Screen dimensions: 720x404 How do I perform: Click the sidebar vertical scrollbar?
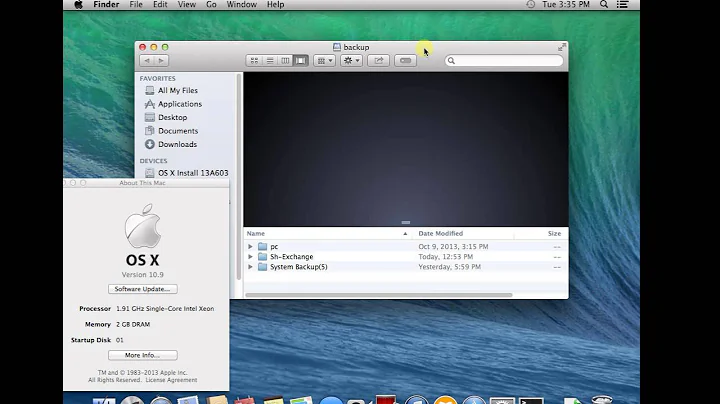238,177
